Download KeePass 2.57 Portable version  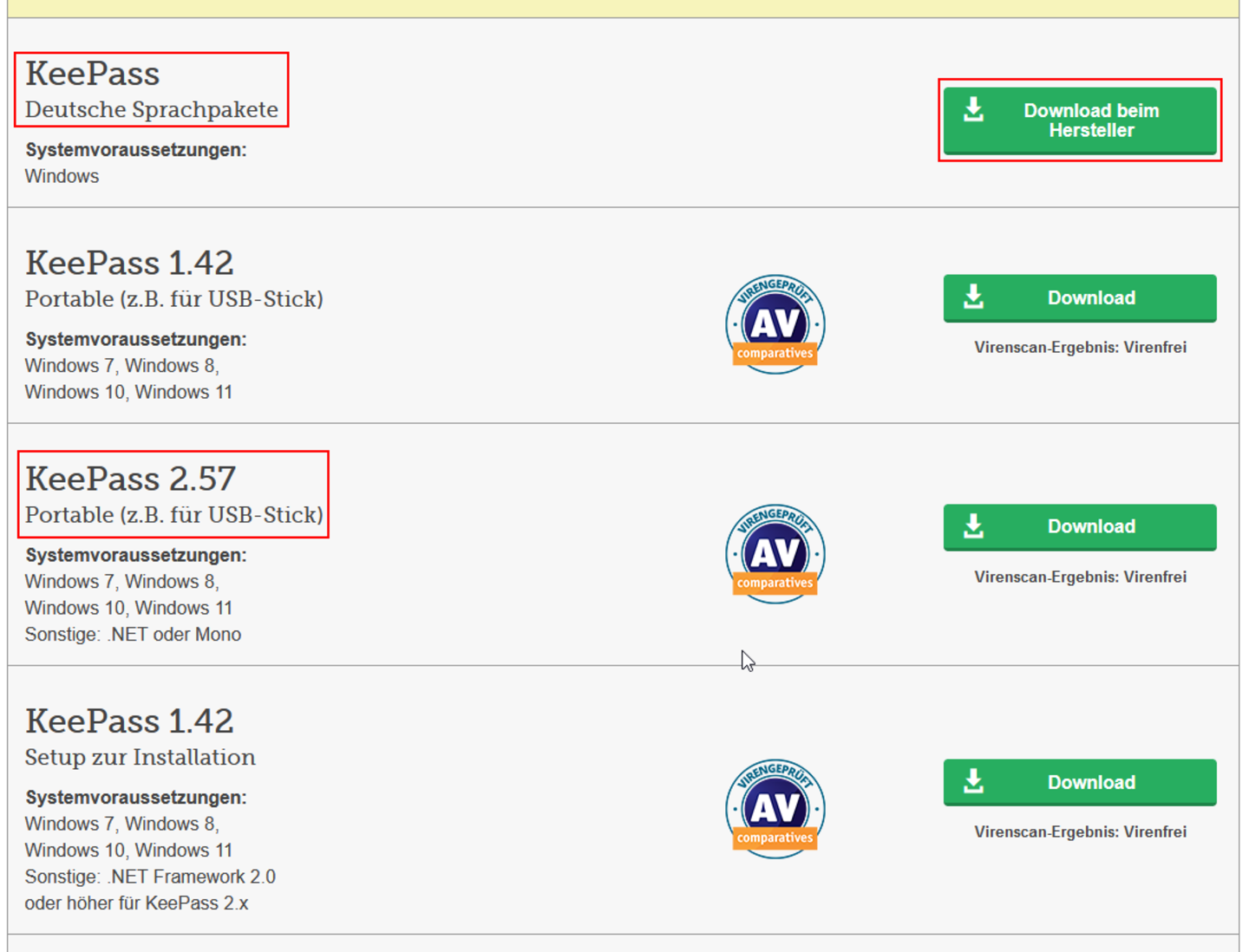tap(1080, 527)
